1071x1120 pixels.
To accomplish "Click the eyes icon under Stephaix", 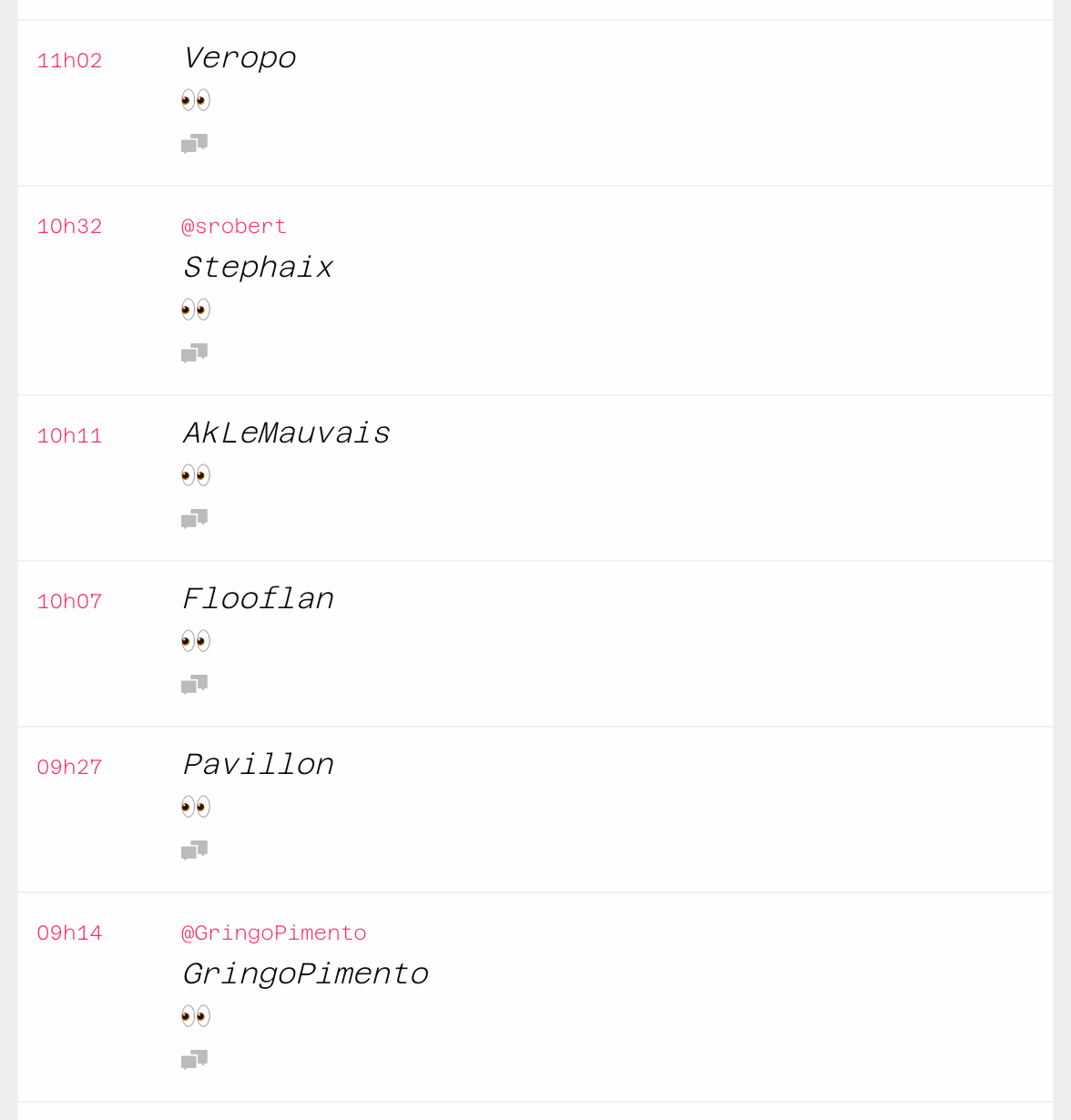I will click(196, 310).
